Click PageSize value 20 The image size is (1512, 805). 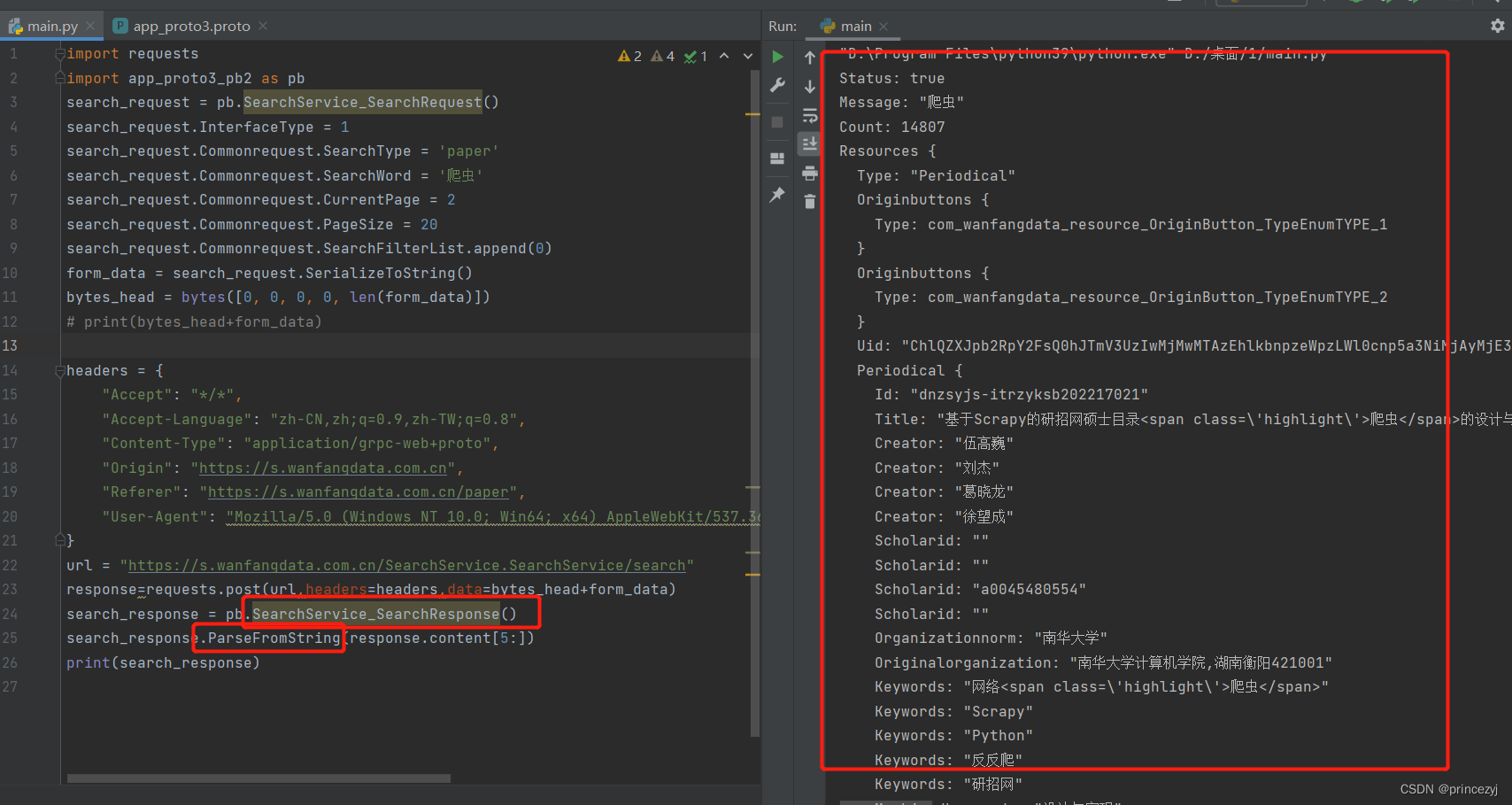click(429, 224)
